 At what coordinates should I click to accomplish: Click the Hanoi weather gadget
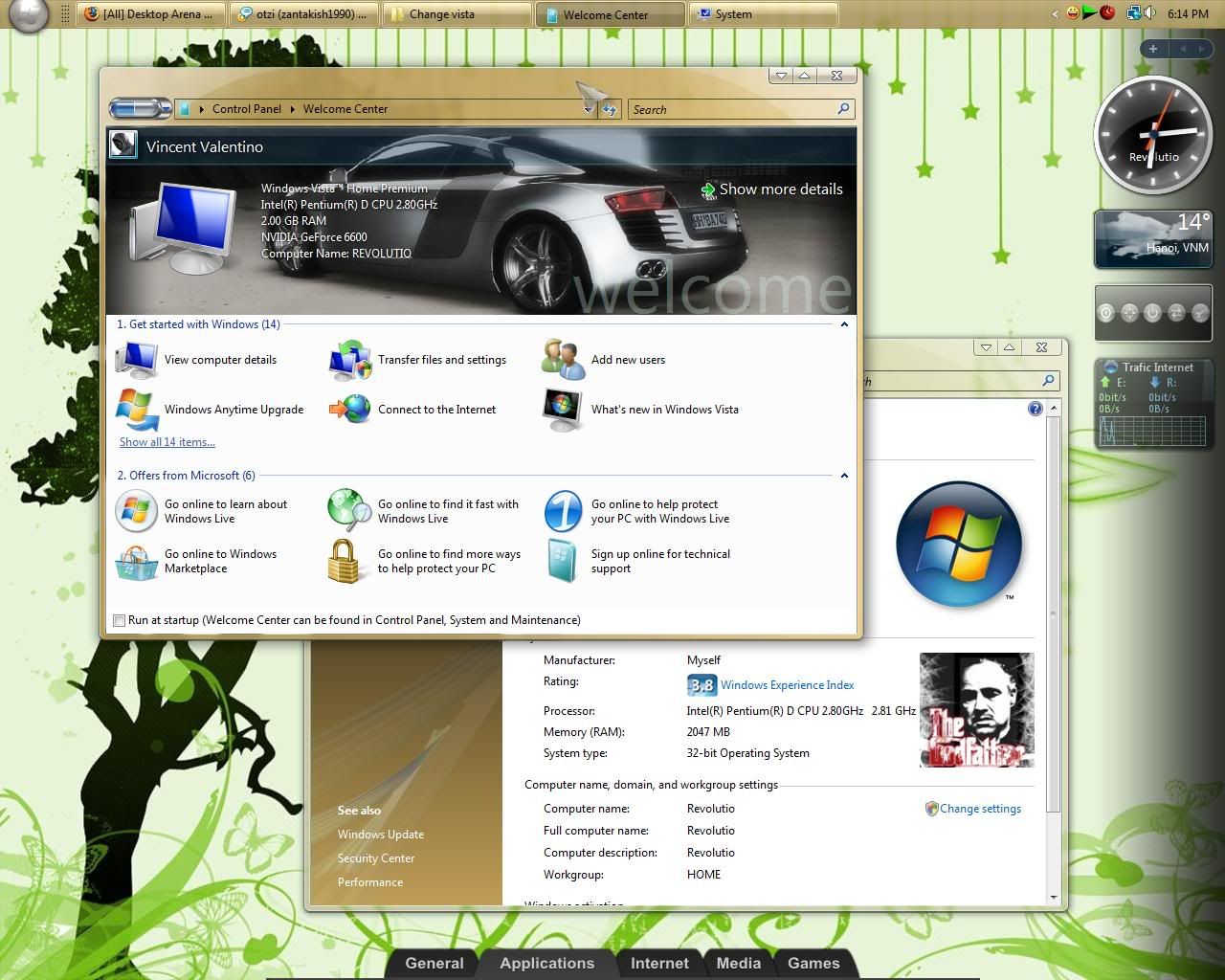click(1153, 239)
